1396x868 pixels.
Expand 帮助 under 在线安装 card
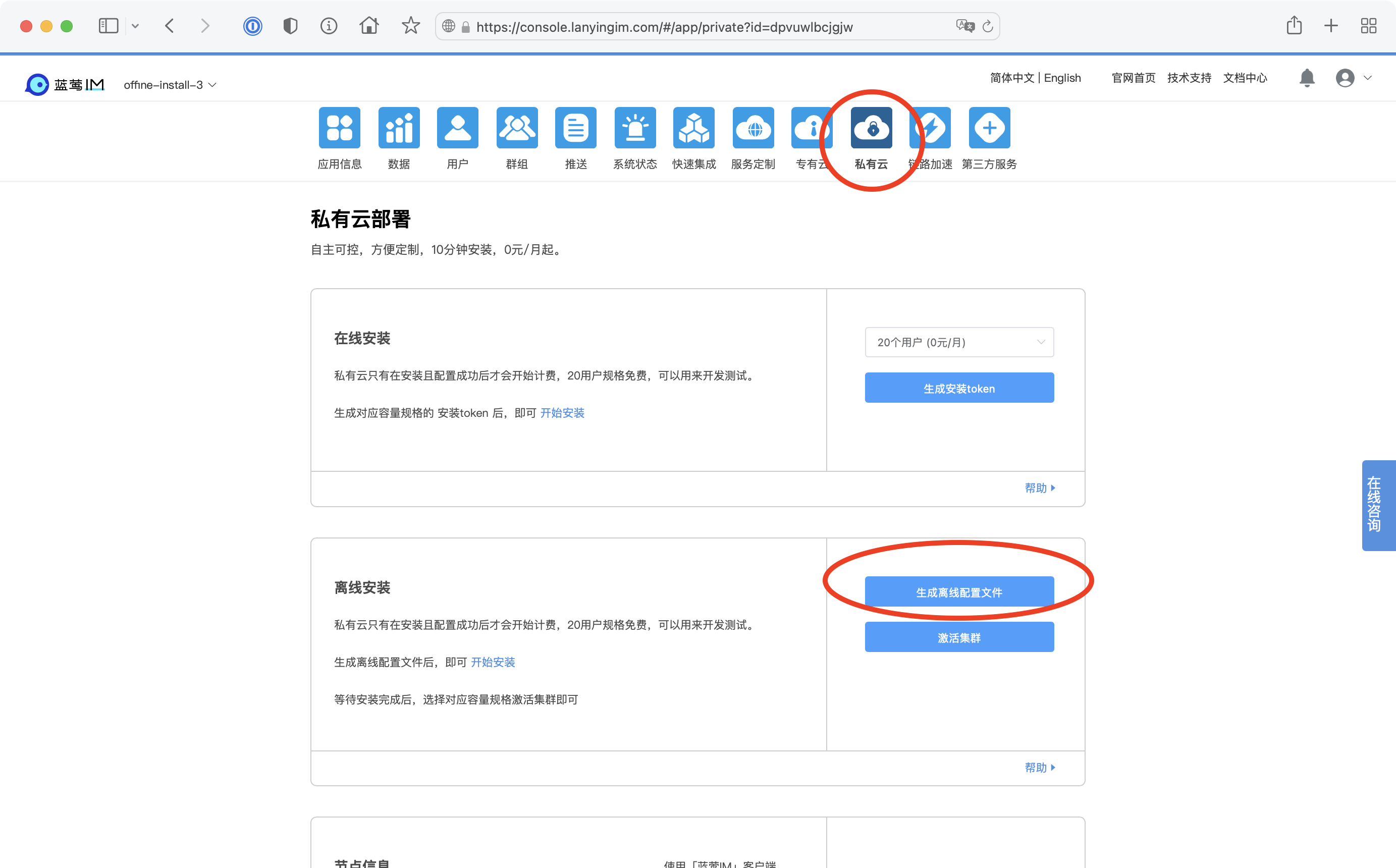click(1040, 488)
